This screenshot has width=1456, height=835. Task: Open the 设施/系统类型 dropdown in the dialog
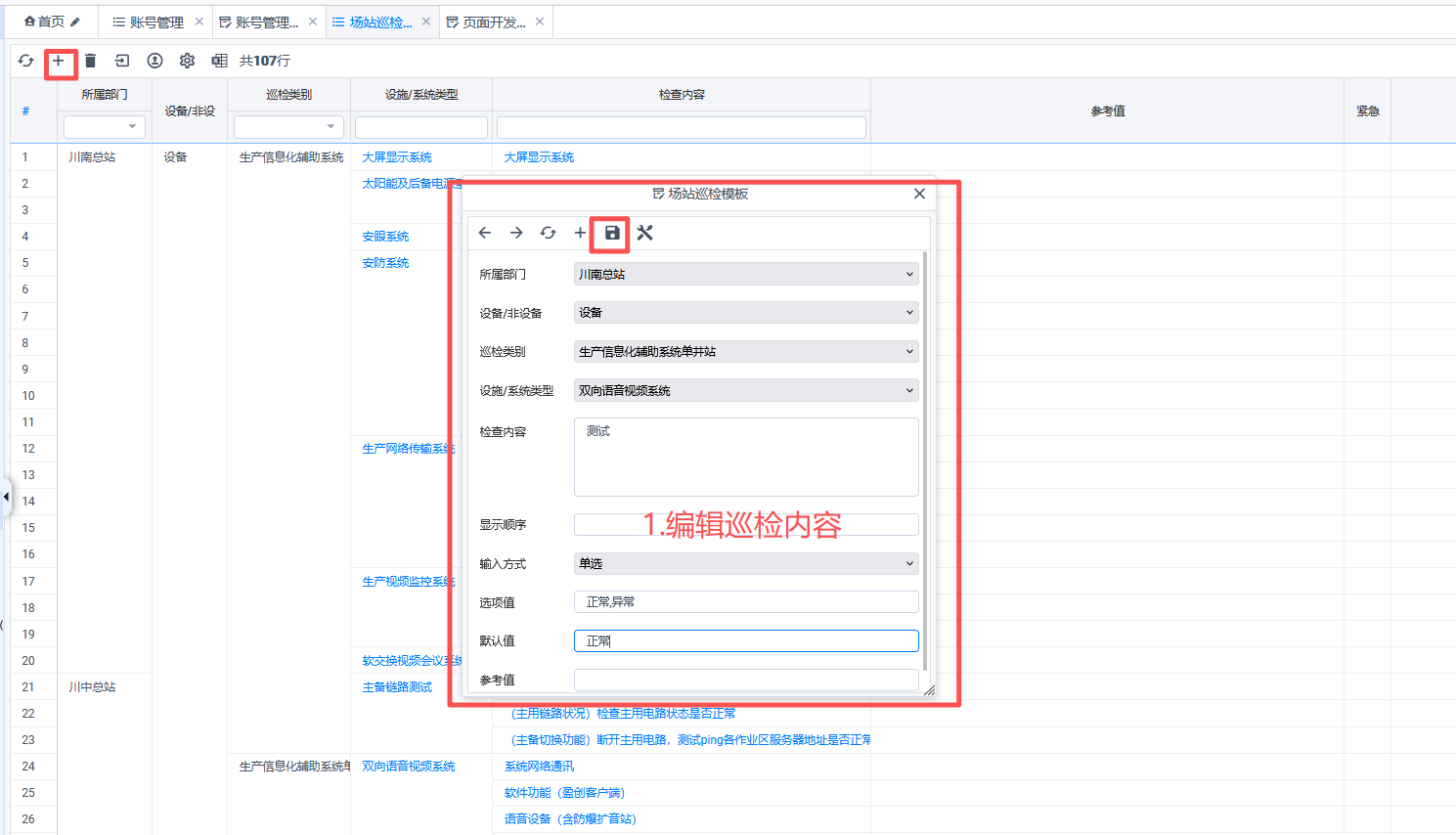tap(745, 391)
